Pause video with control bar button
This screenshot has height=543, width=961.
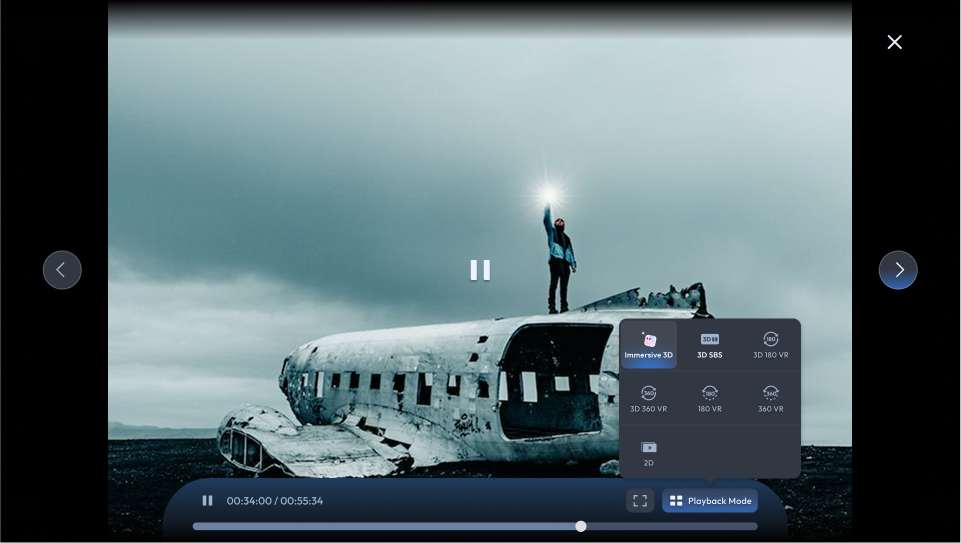[207, 501]
